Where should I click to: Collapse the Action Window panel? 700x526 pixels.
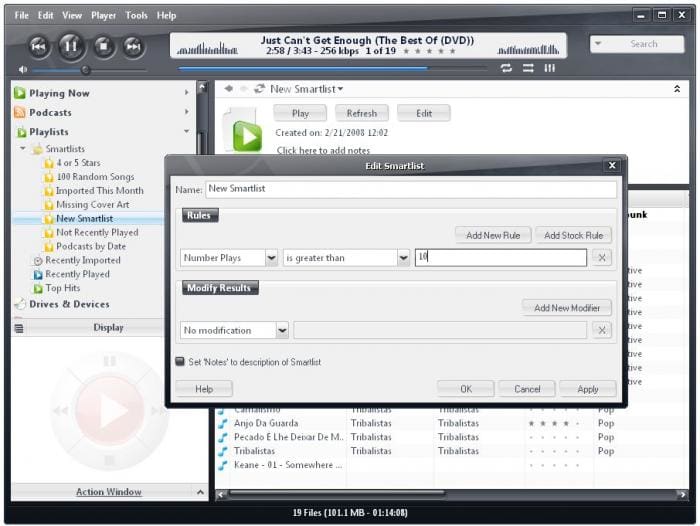click(200, 492)
